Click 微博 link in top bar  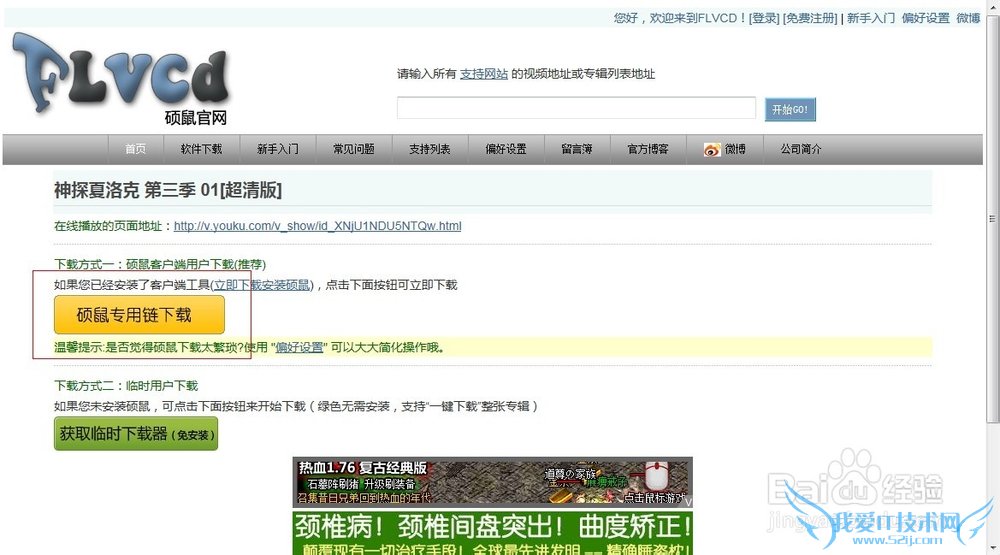pos(968,18)
